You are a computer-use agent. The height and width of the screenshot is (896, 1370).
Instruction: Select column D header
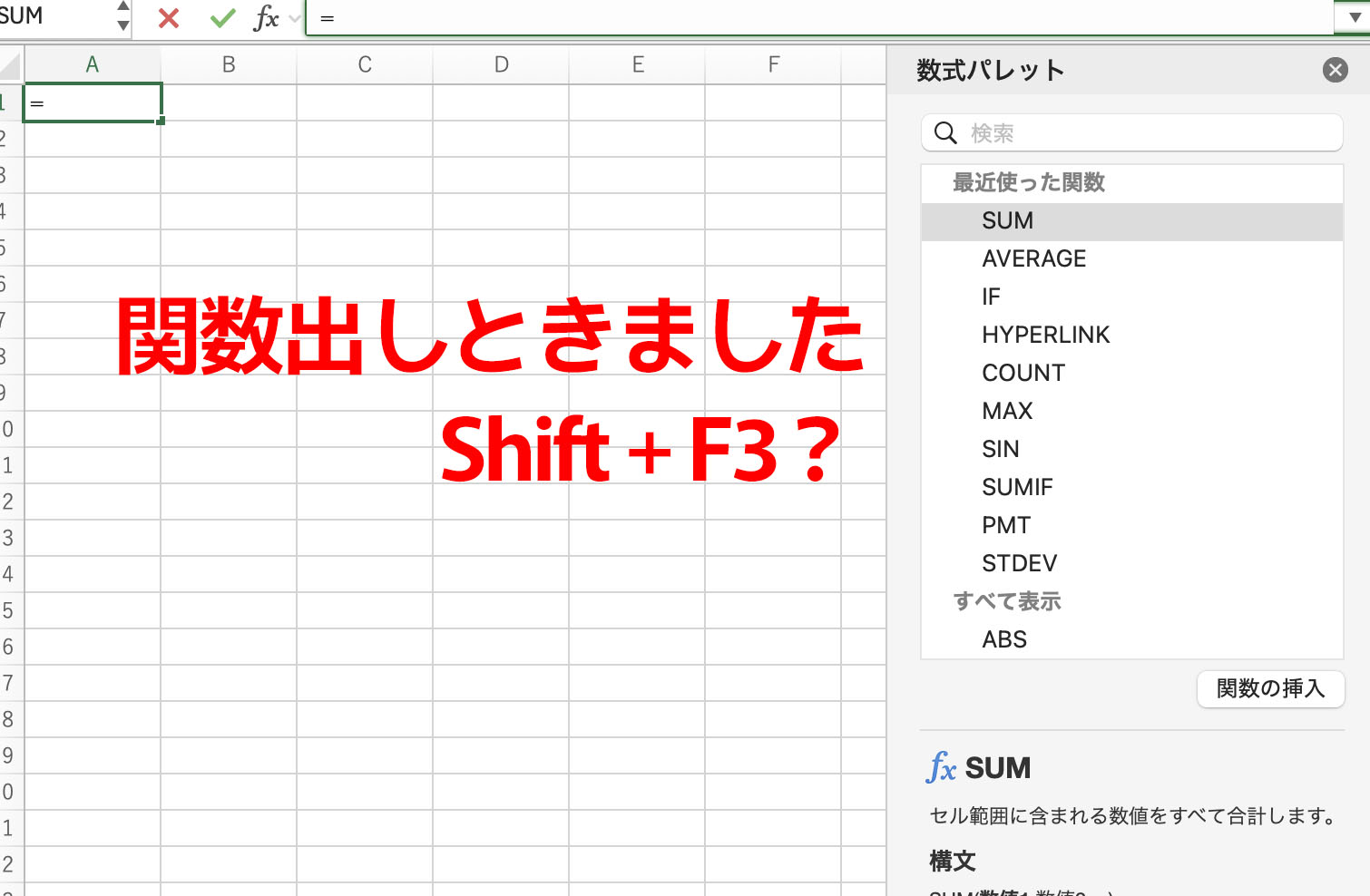tap(501, 65)
